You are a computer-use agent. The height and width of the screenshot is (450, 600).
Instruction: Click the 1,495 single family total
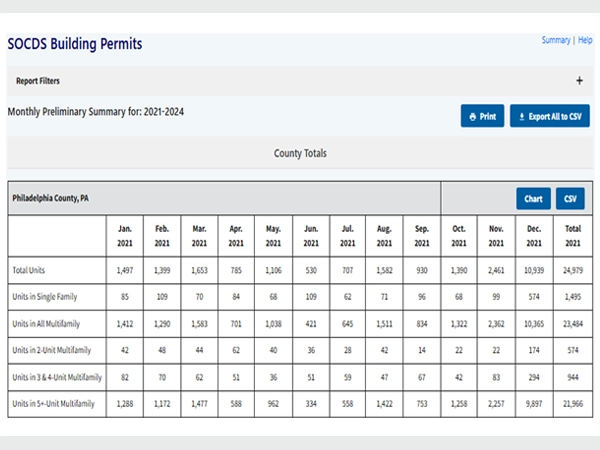(573, 297)
